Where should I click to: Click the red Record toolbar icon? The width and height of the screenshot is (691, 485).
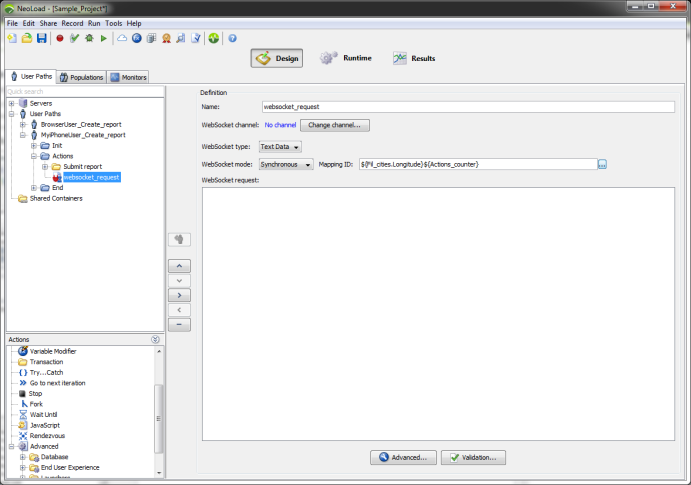click(x=59, y=38)
